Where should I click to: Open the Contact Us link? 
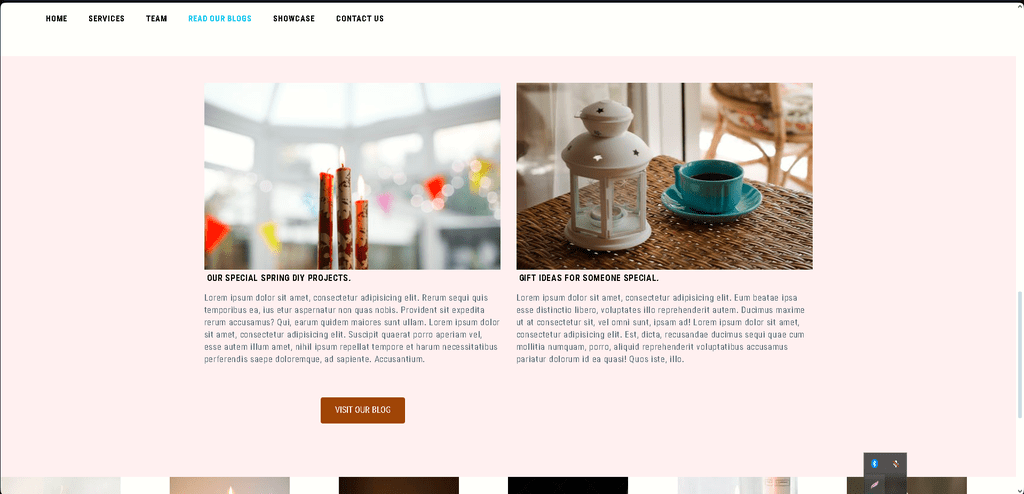[x=360, y=18]
